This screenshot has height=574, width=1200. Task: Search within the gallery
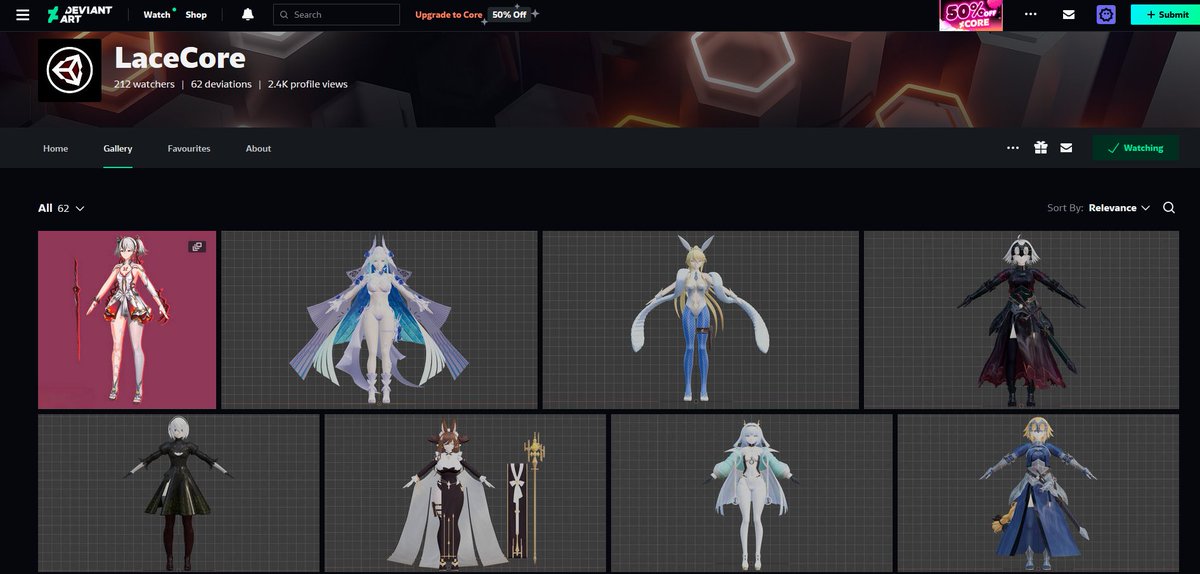(1169, 208)
